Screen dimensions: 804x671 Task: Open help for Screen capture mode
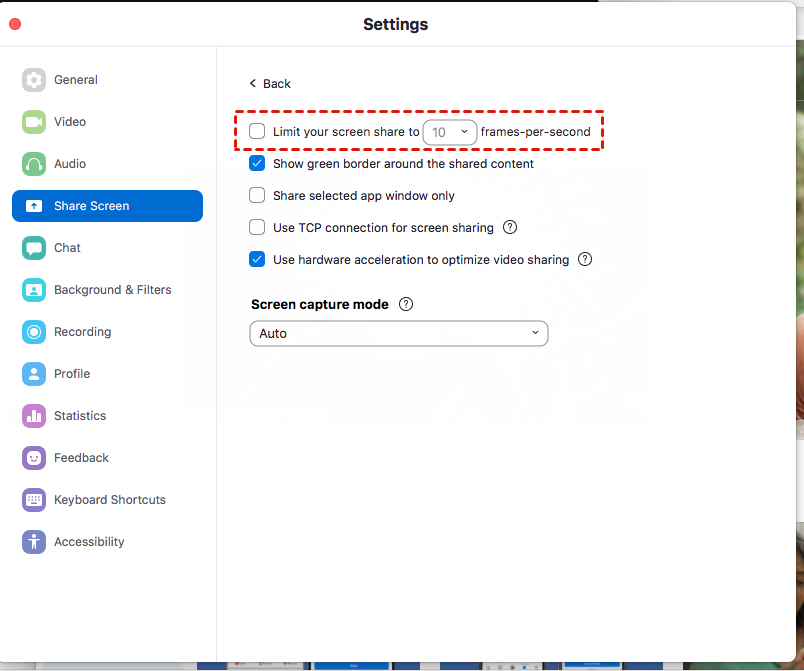point(406,304)
